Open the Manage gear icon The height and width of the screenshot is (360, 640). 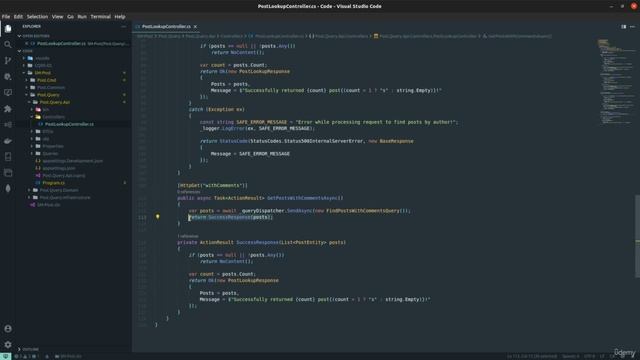(x=8, y=344)
